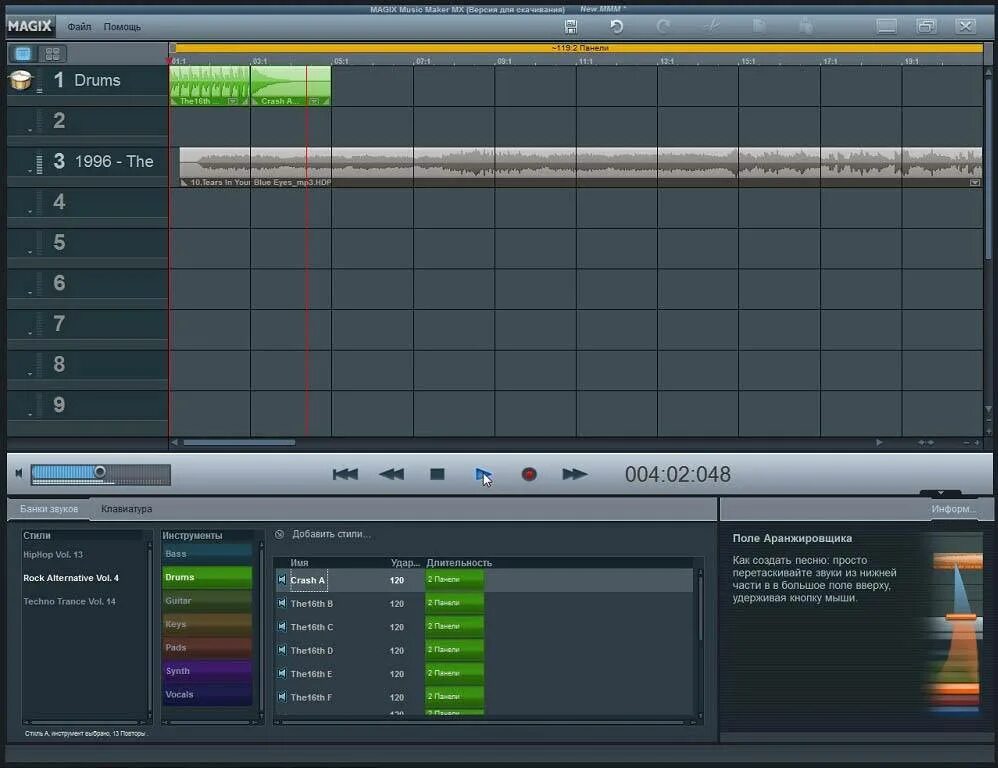Open dropdown menu on Crash A clip
This screenshot has width=998, height=768.
pyautogui.click(x=314, y=101)
